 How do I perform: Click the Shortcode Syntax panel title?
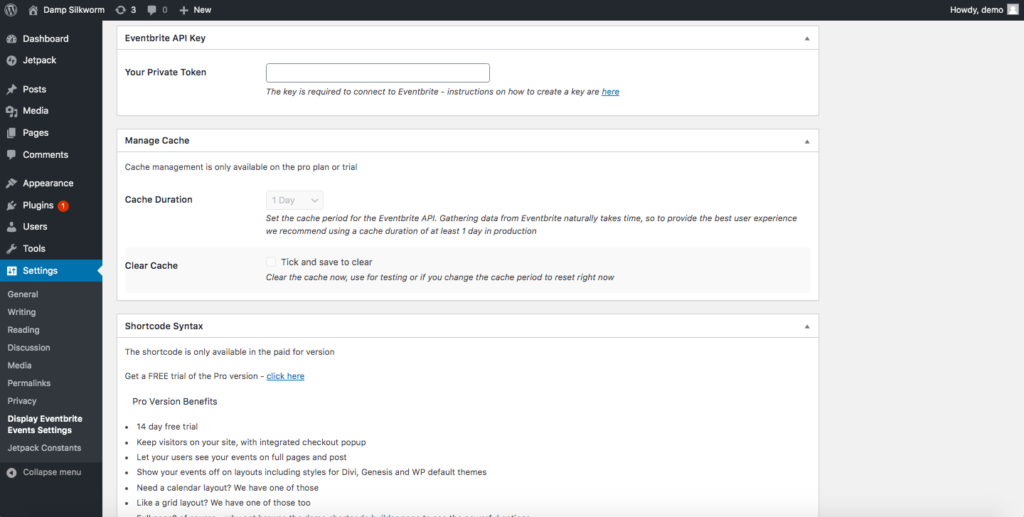tap(164, 326)
